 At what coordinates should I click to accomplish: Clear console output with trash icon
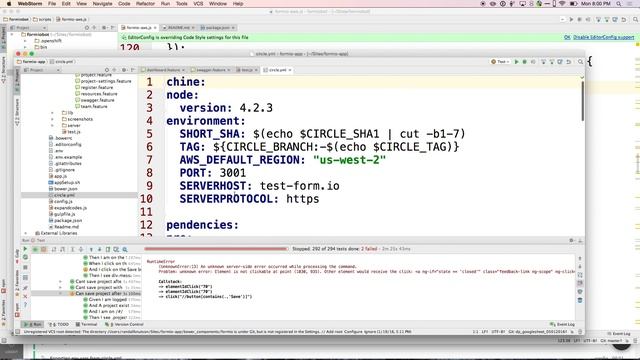580,300
